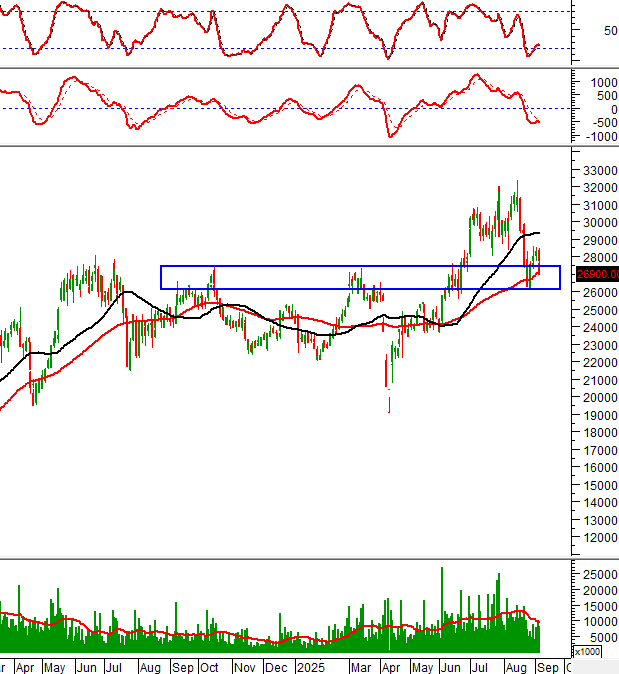The image size is (619, 674).
Task: Click the right end of the black moving average
Action: pyautogui.click(x=539, y=233)
